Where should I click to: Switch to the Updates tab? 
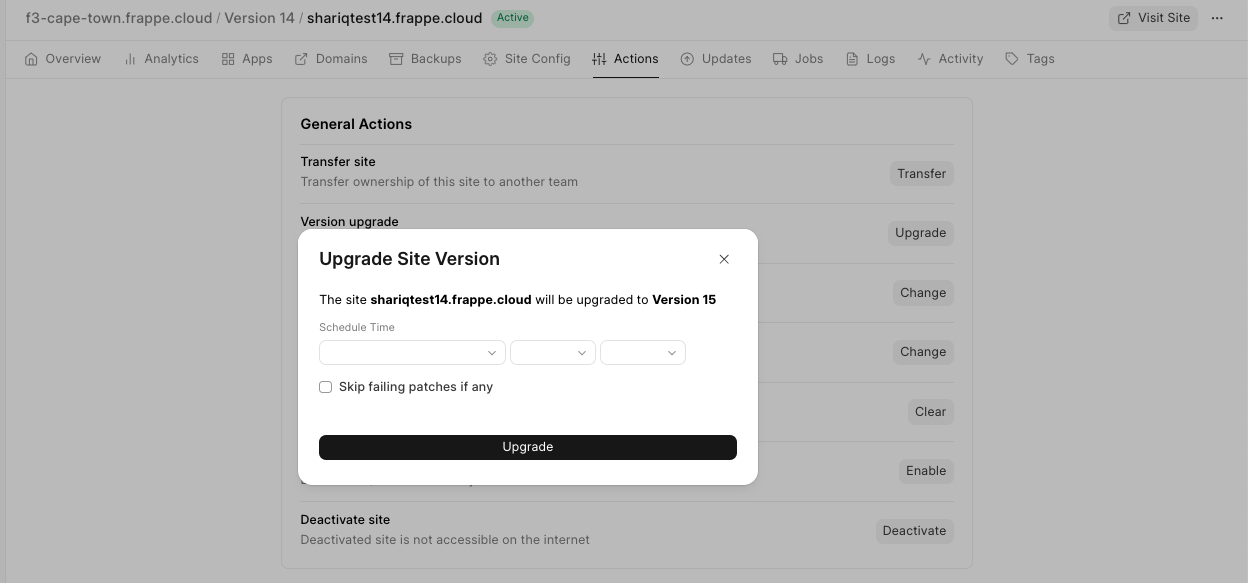click(x=715, y=59)
